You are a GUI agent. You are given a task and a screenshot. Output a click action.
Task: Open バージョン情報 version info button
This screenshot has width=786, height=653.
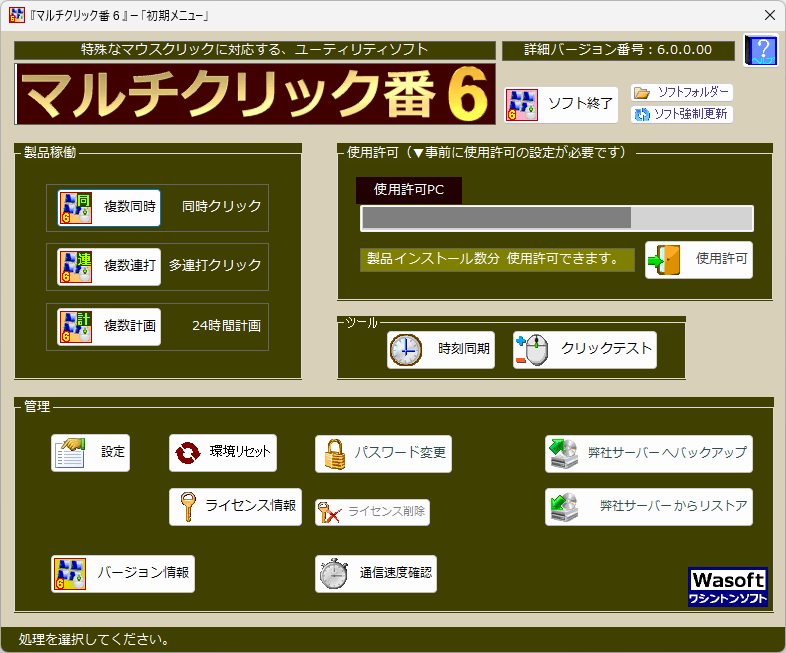tap(123, 574)
